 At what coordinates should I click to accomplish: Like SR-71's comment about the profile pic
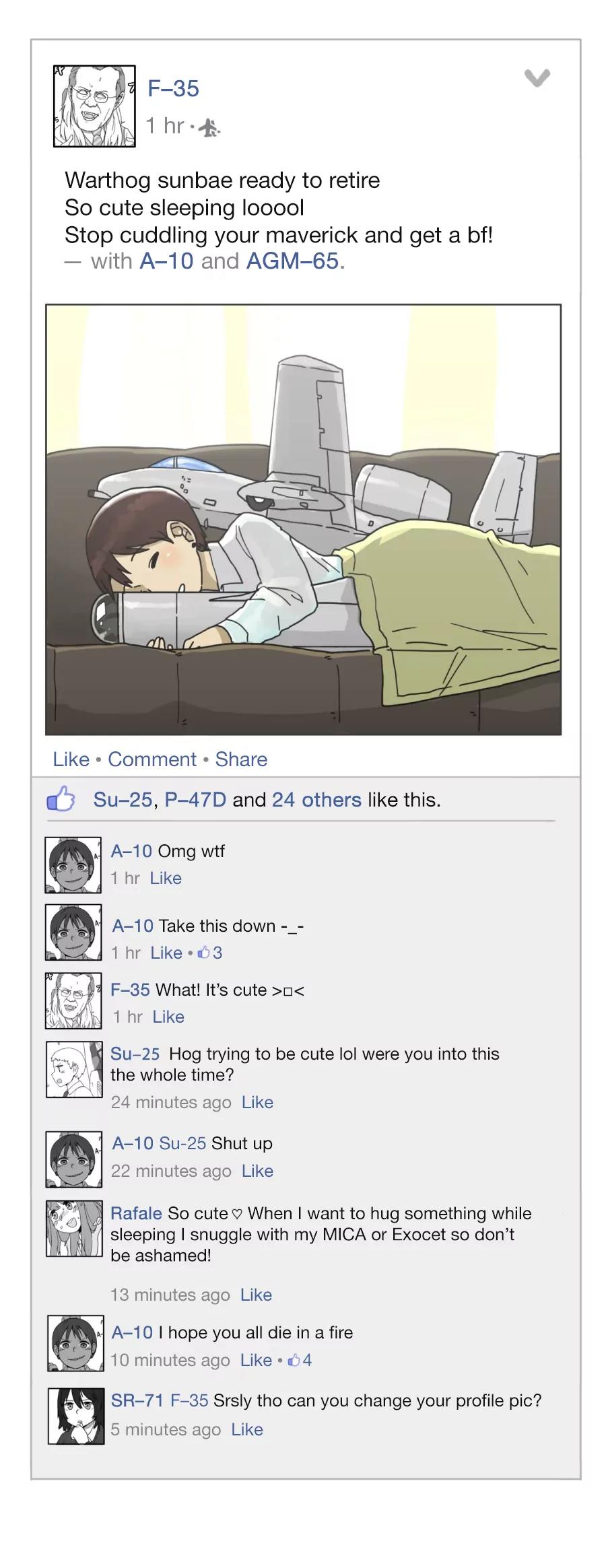pos(247,1429)
